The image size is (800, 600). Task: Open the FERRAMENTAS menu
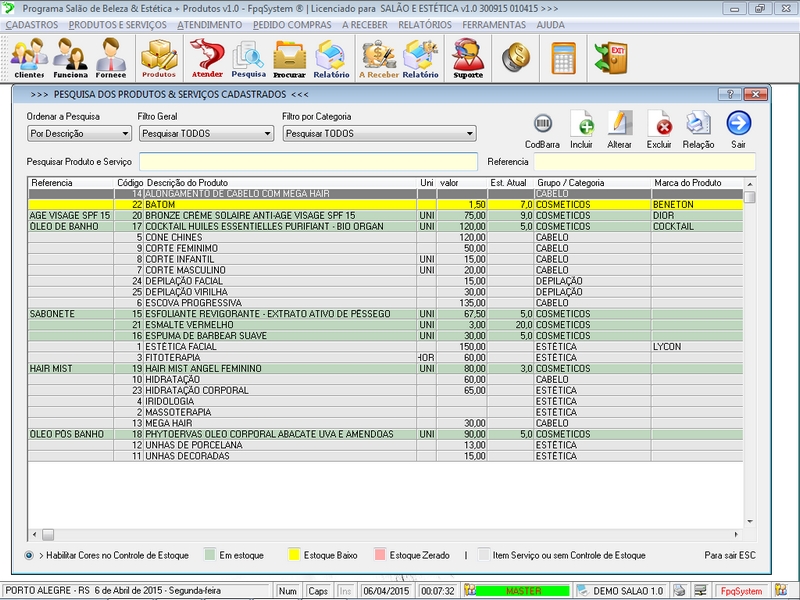click(494, 24)
